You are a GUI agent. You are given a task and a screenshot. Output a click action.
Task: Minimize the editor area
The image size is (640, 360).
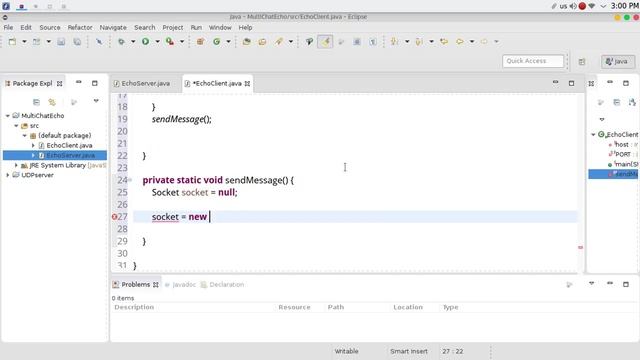pos(556,83)
